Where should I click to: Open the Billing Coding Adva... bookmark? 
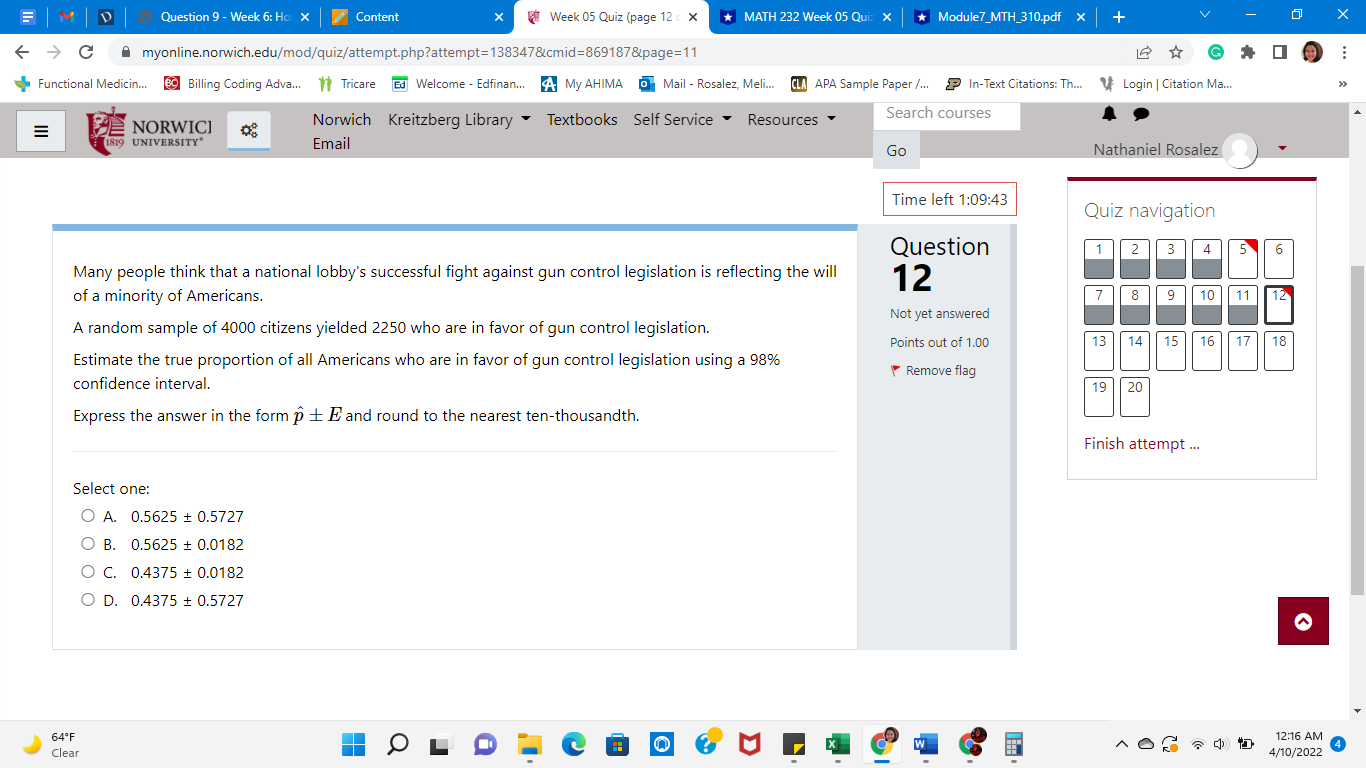pyautogui.click(x=232, y=84)
